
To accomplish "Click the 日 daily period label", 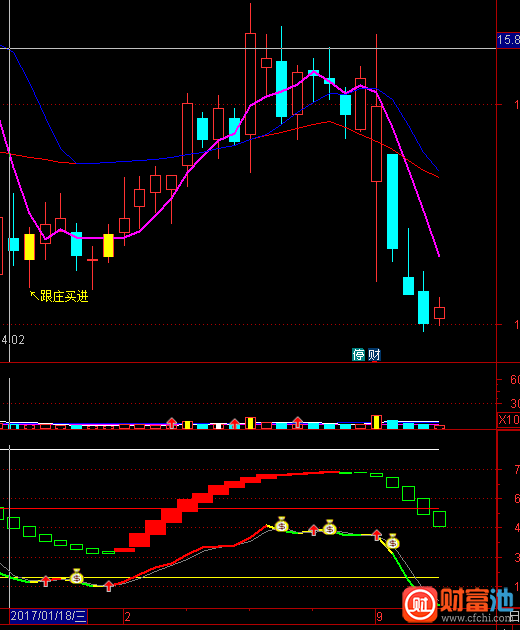I will click(515, 616).
